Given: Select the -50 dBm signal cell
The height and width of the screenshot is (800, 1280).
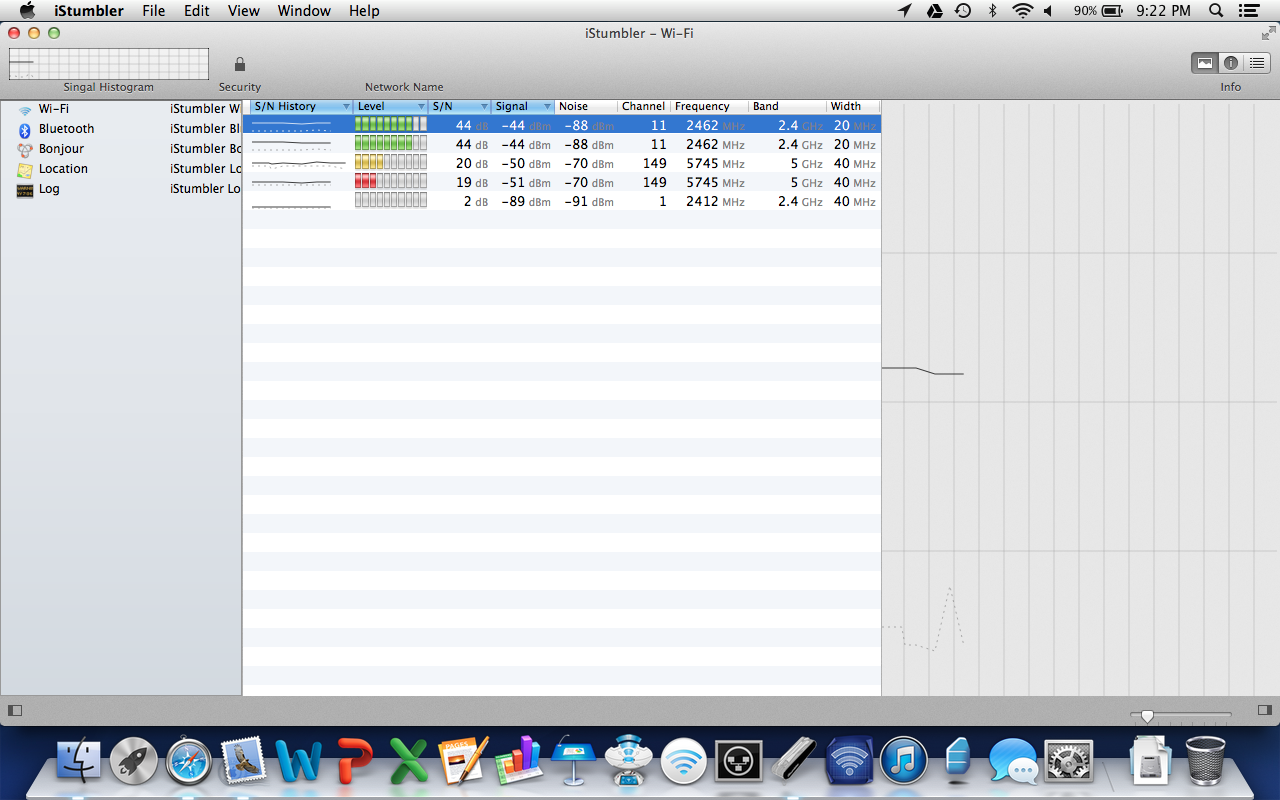Looking at the screenshot, I should coord(526,163).
